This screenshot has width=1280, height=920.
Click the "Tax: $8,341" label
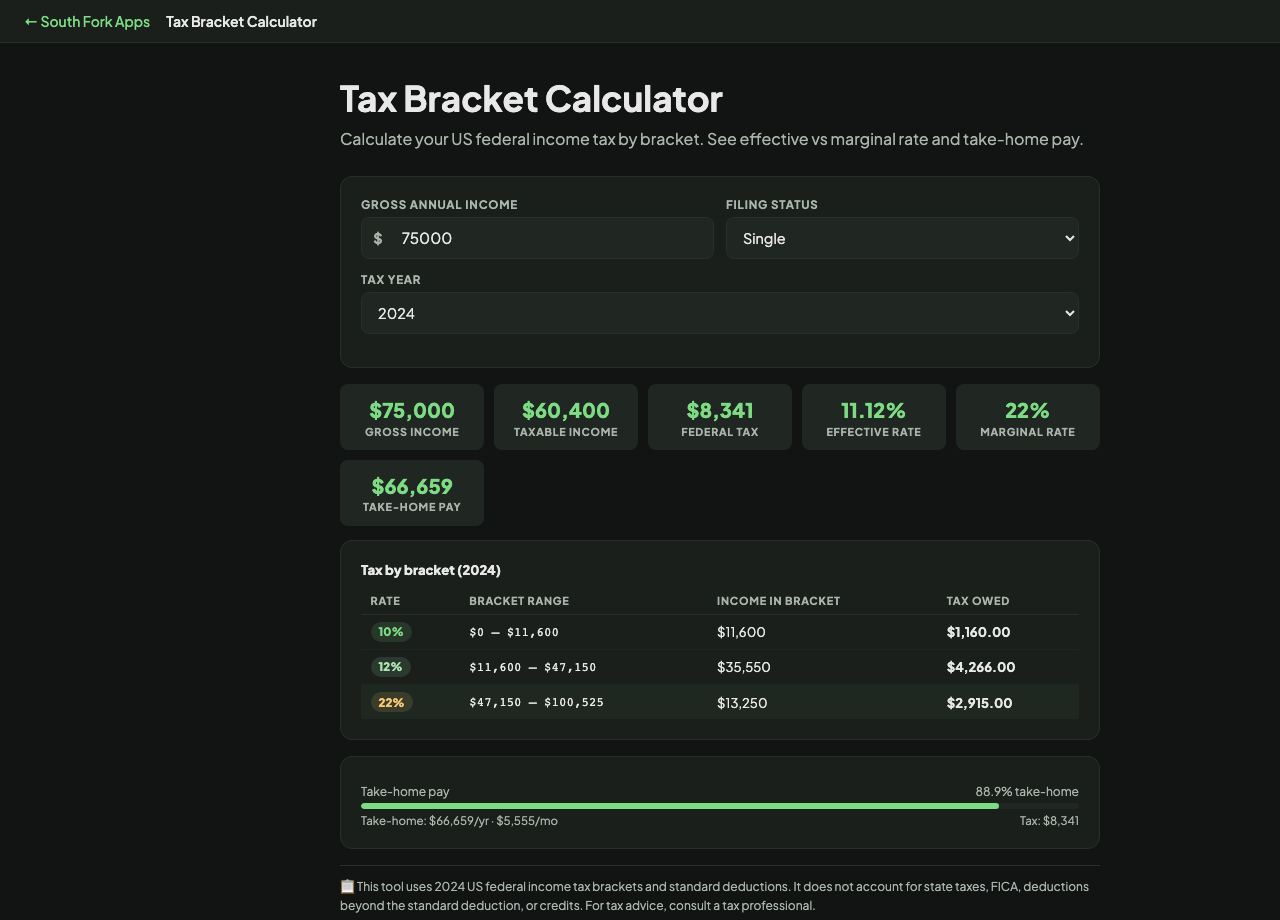click(1049, 821)
